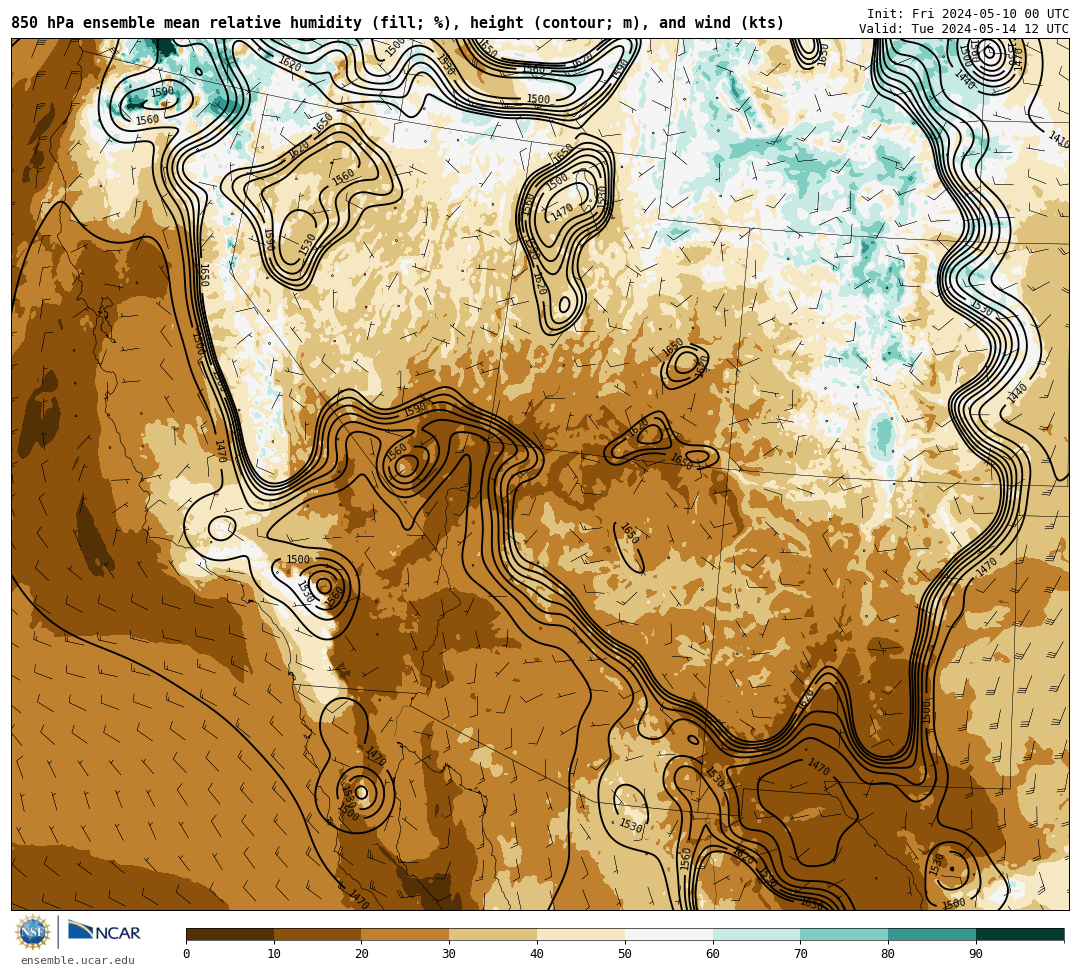Screen dimensions: 1080x973
Task: Click the plot title text
Action: click(x=397, y=23)
